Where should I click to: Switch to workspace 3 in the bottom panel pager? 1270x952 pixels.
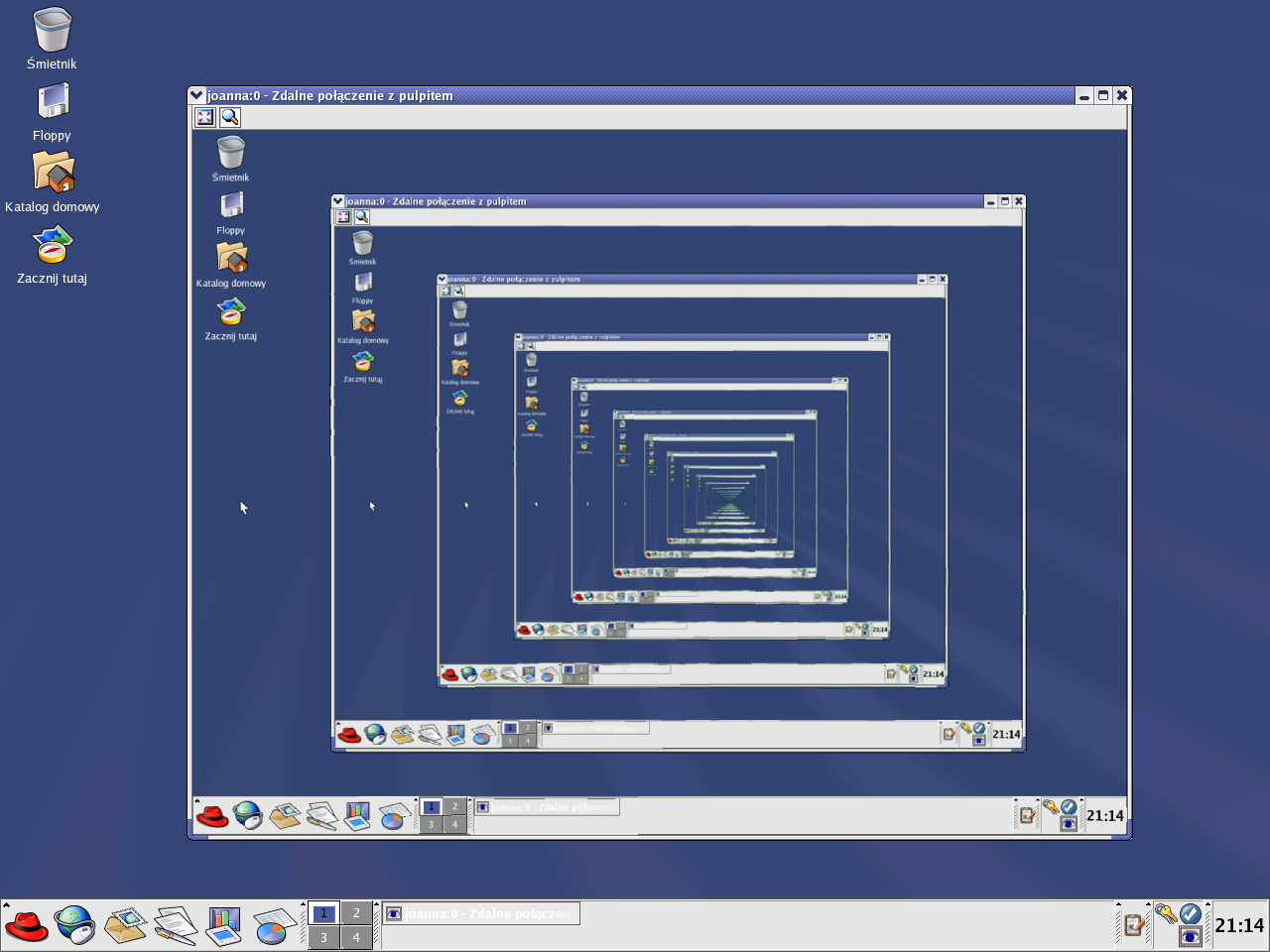click(323, 937)
